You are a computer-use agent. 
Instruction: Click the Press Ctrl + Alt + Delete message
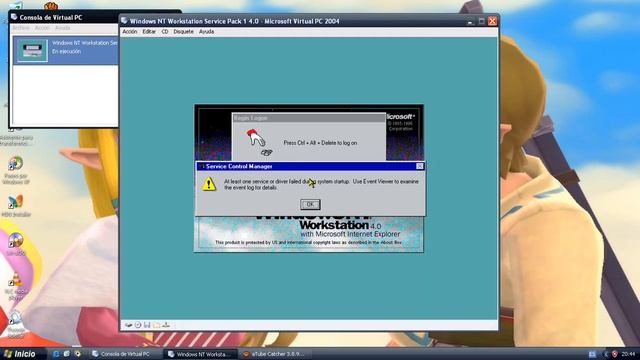(320, 143)
